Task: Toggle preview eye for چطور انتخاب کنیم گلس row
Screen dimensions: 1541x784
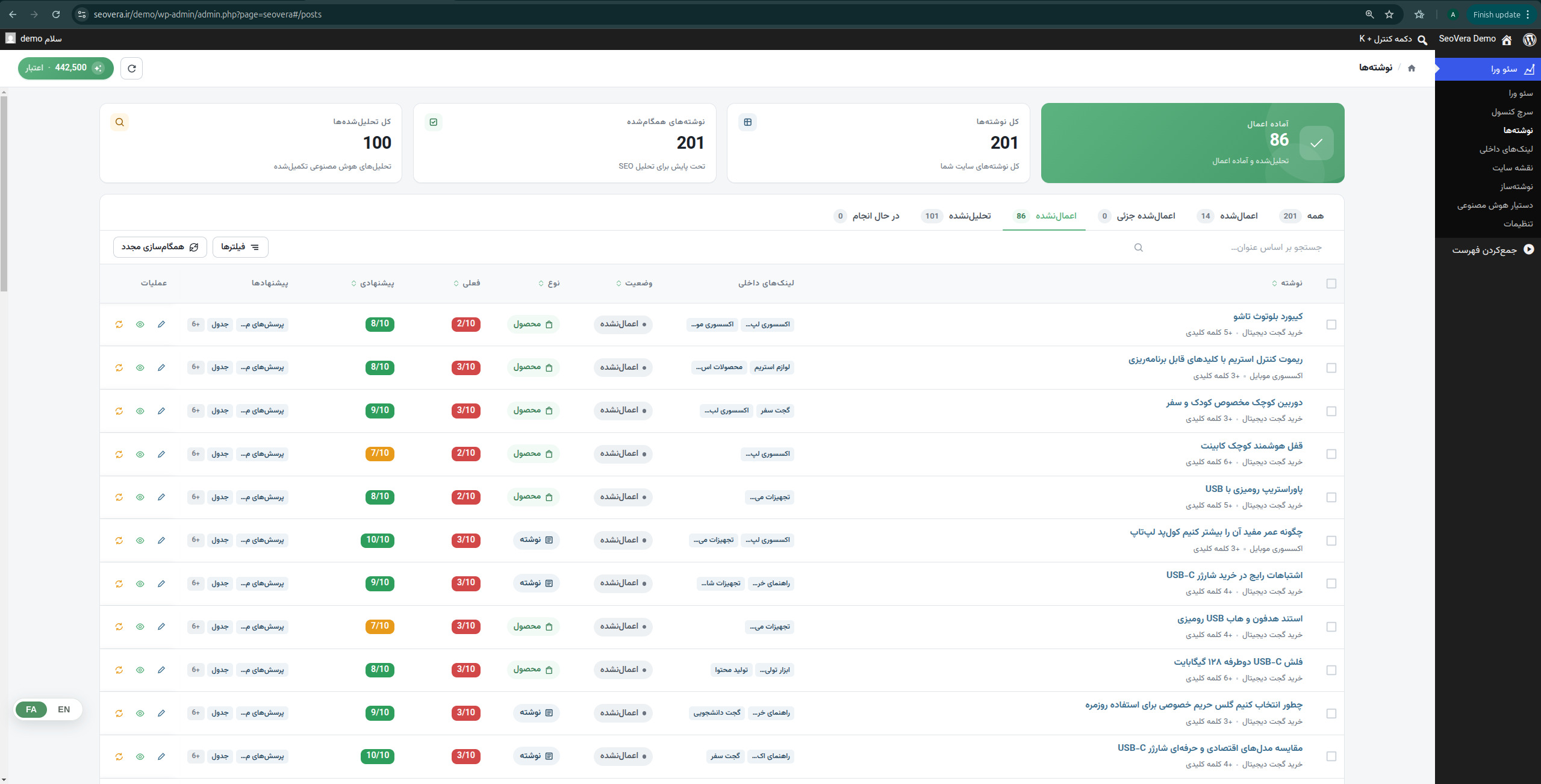Action: pyautogui.click(x=140, y=713)
